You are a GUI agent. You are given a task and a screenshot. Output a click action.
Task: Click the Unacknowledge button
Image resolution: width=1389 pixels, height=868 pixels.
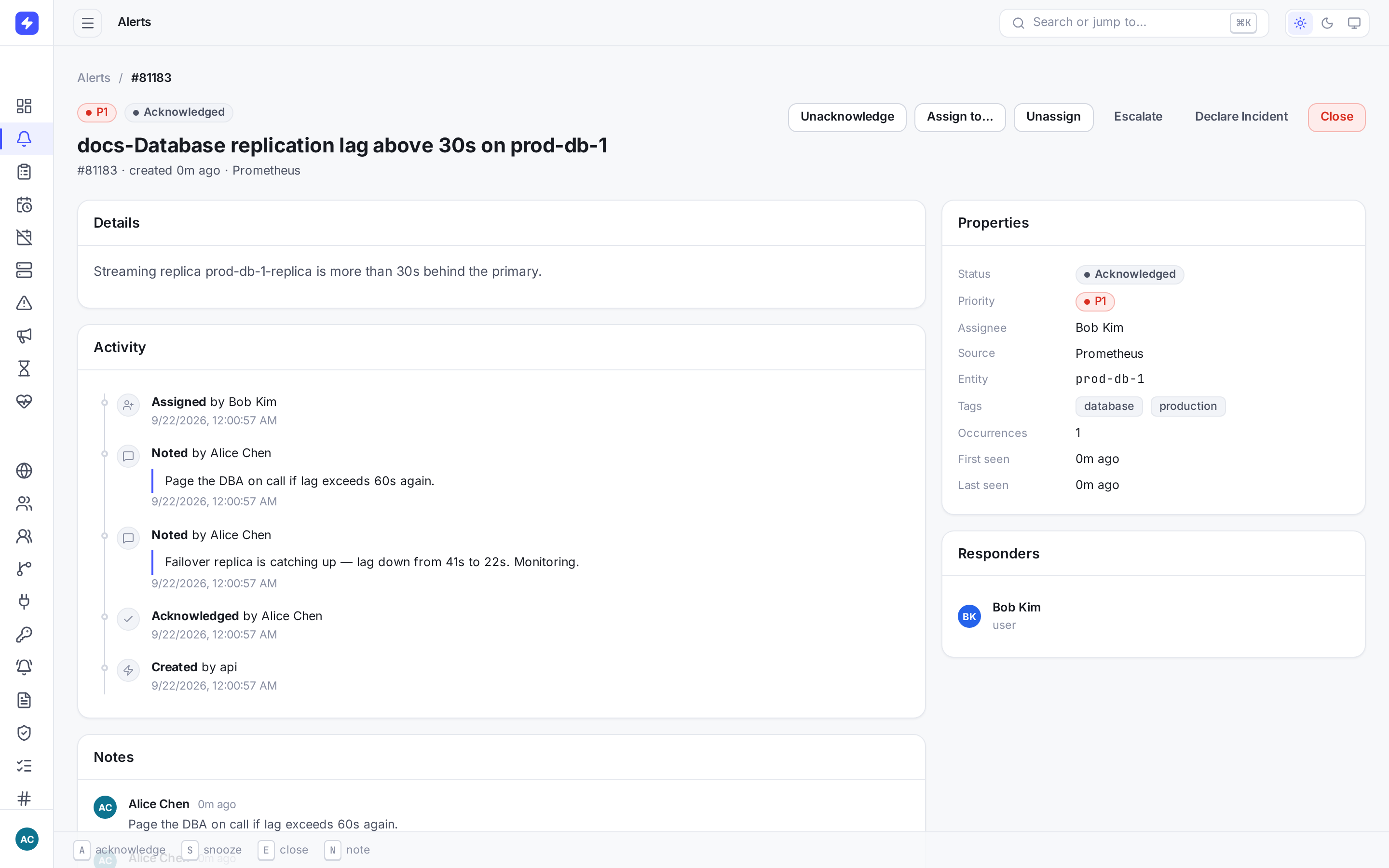coord(846,117)
